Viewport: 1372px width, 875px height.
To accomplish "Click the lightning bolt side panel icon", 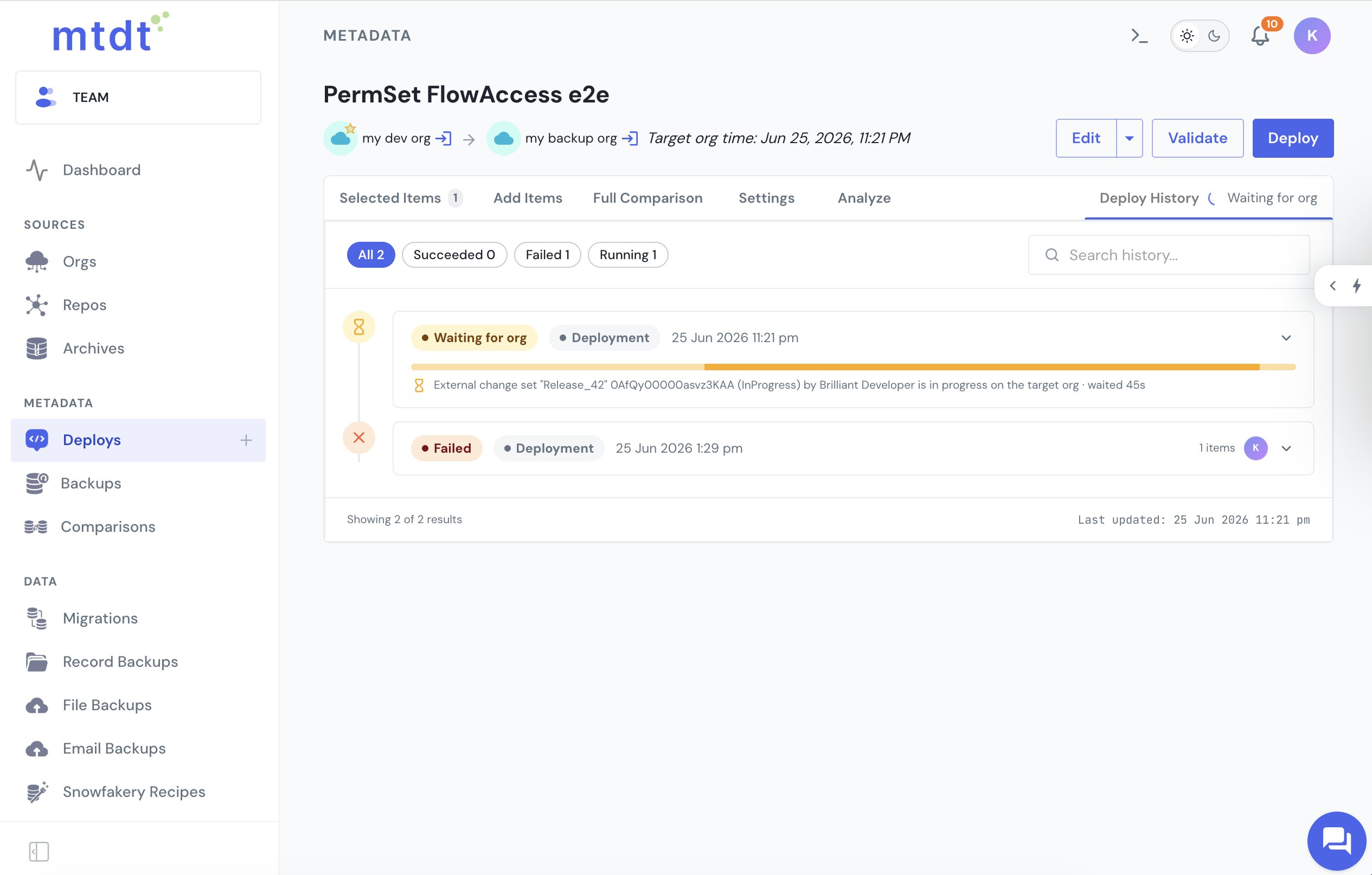I will click(x=1357, y=286).
